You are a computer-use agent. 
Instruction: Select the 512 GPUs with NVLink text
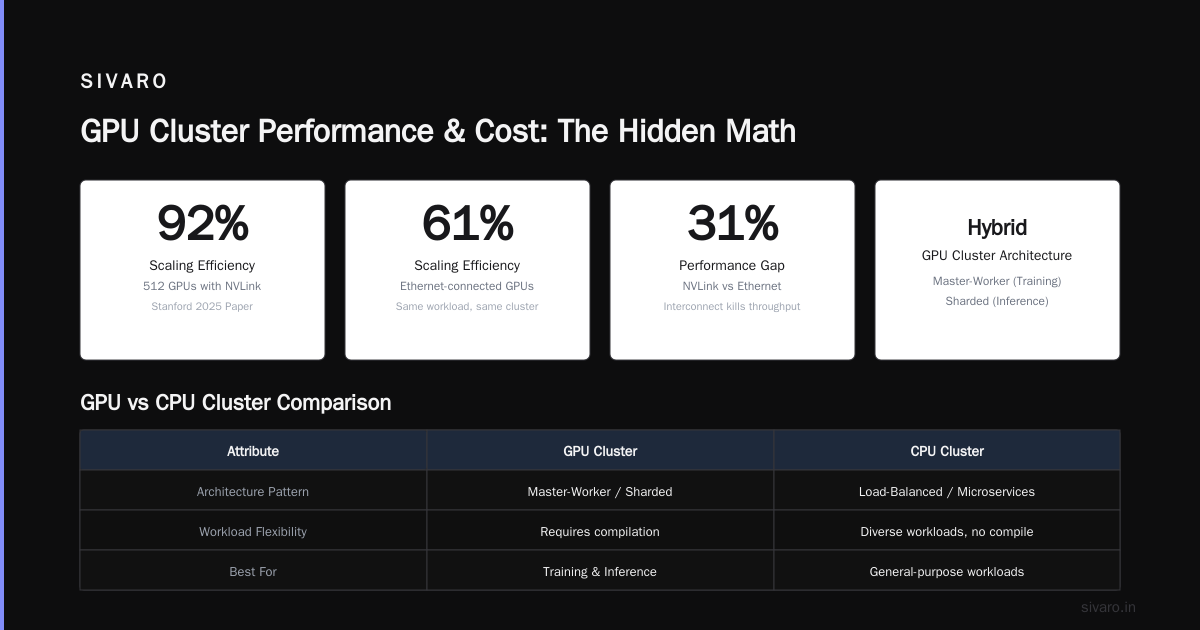(202, 286)
